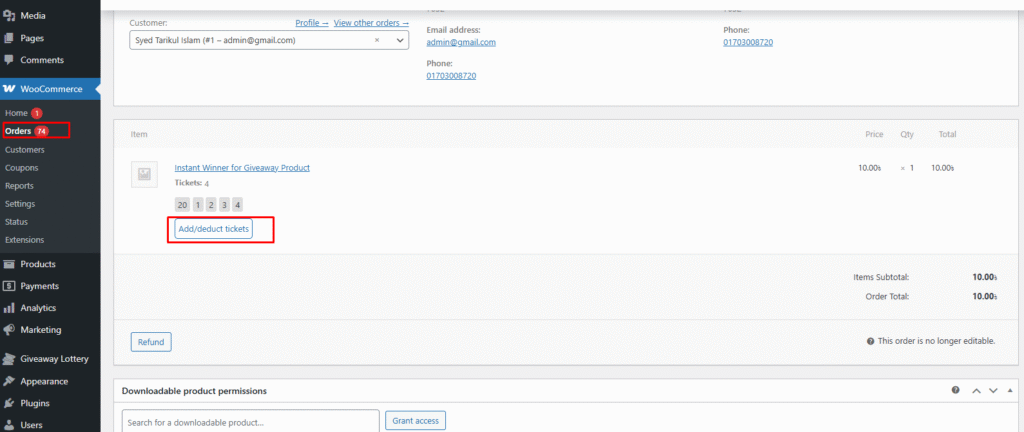The width and height of the screenshot is (1024, 432).
Task: Clear the selected customer with the x
Action: coord(377,40)
